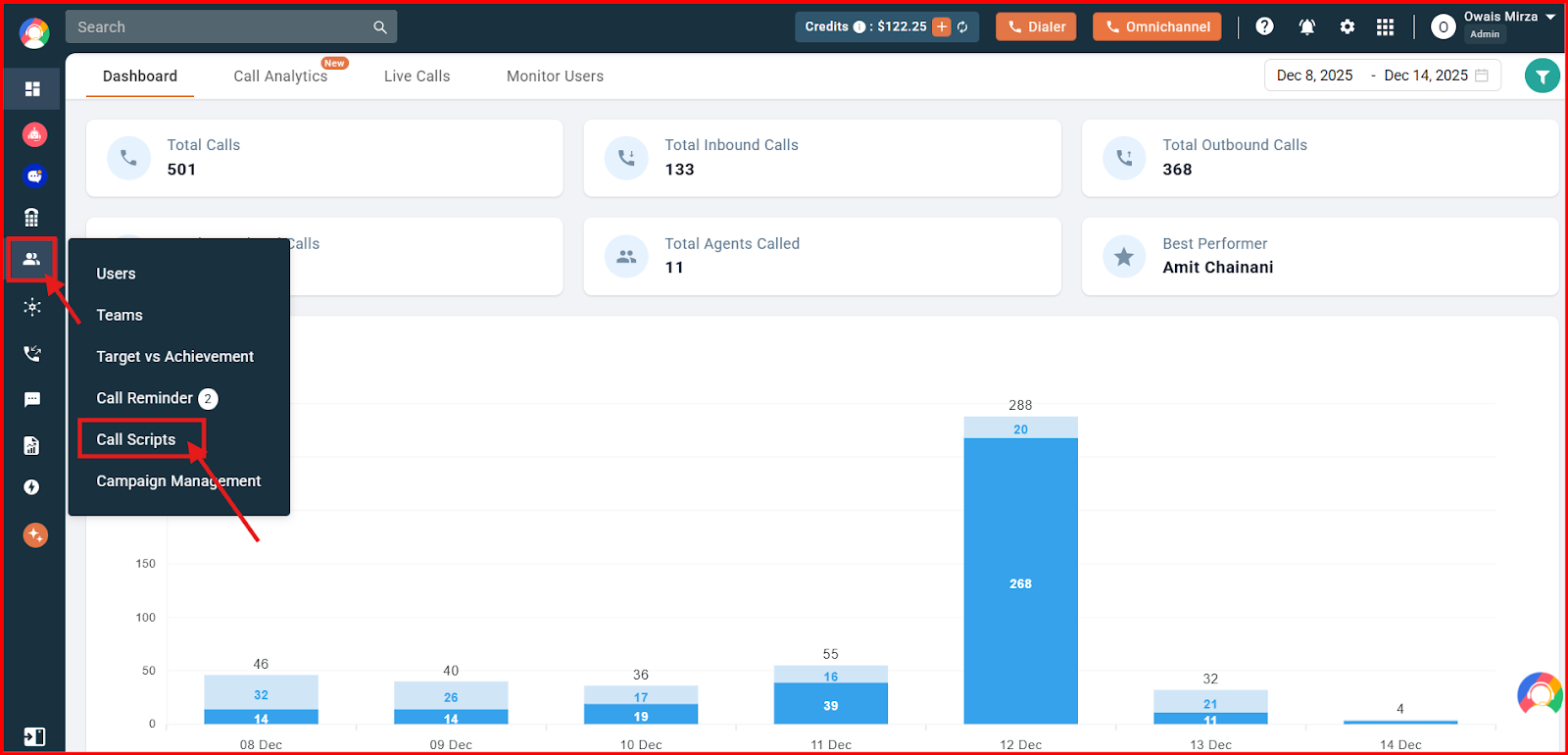Click the 13 Dec bar segment 21
Screen dimensions: 1568x755
[1210, 701]
